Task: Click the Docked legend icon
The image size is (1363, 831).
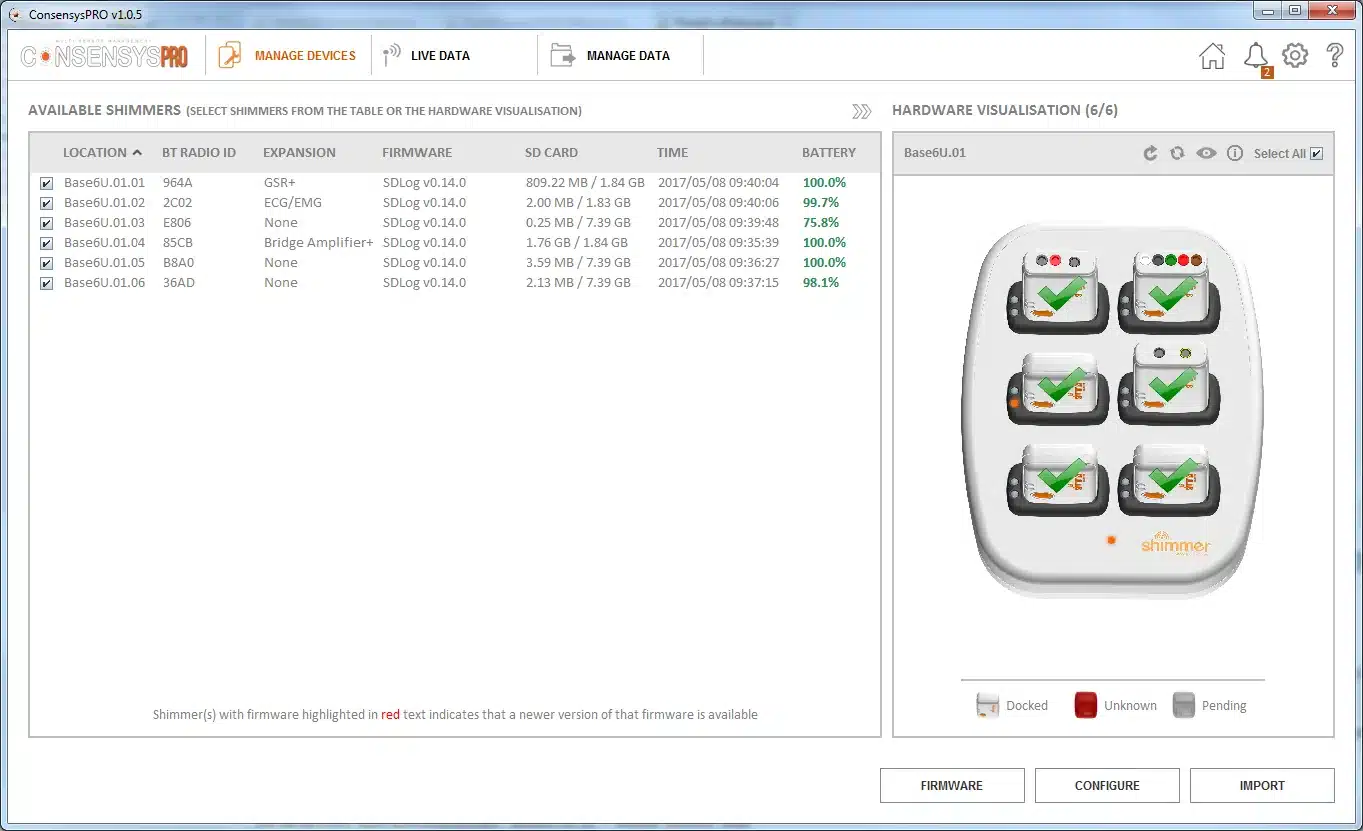Action: [987, 705]
